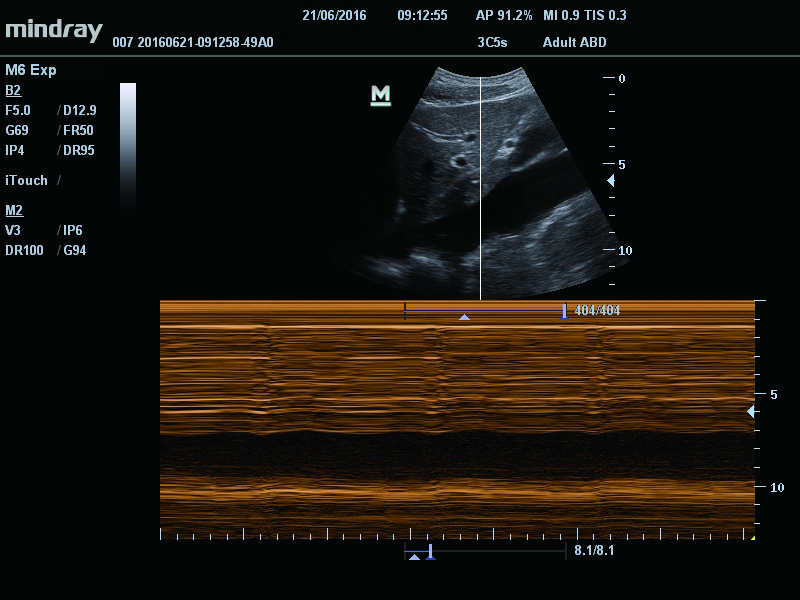The width and height of the screenshot is (800, 600).
Task: Click the cine frame slider triangle marker
Action: click(464, 317)
